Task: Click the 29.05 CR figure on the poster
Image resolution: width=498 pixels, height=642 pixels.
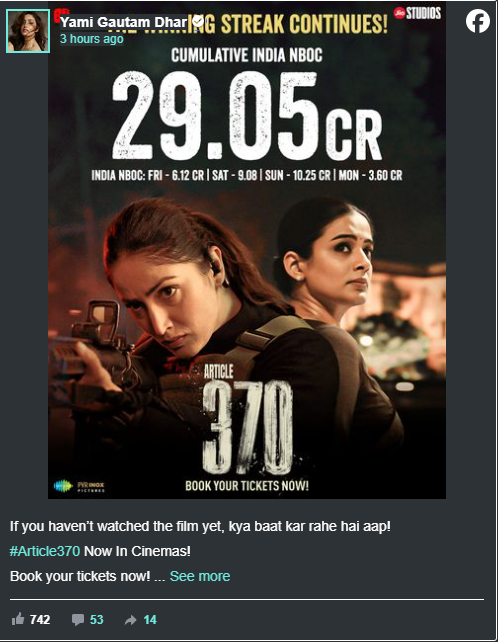Action: 247,116
